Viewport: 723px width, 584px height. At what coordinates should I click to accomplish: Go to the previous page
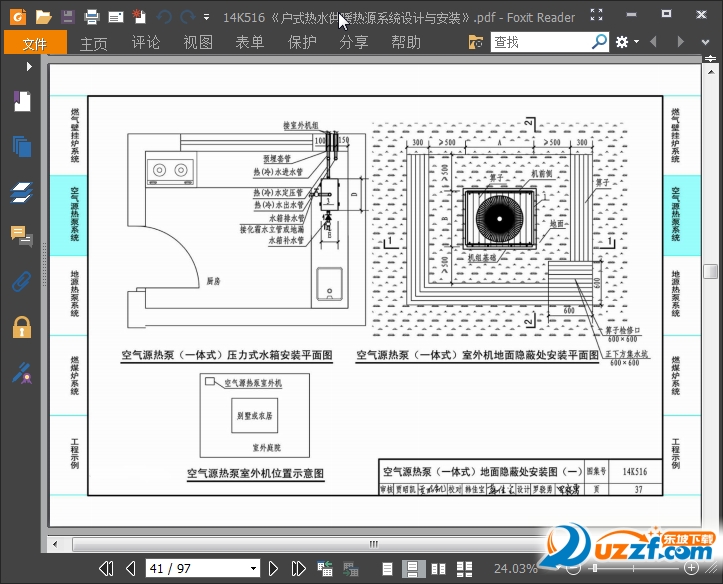(x=131, y=568)
